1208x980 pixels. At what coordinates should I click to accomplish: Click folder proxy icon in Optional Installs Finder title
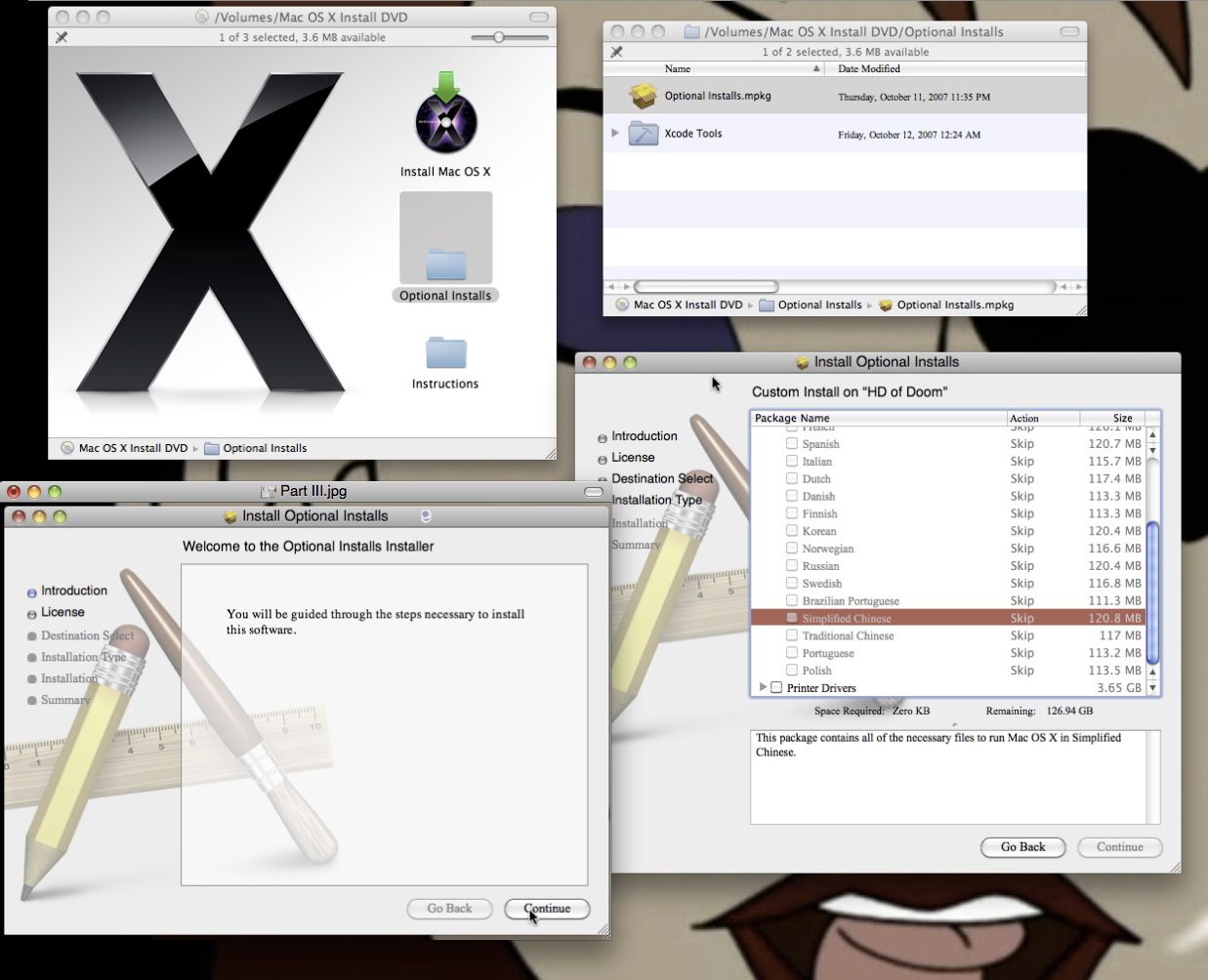[692, 31]
